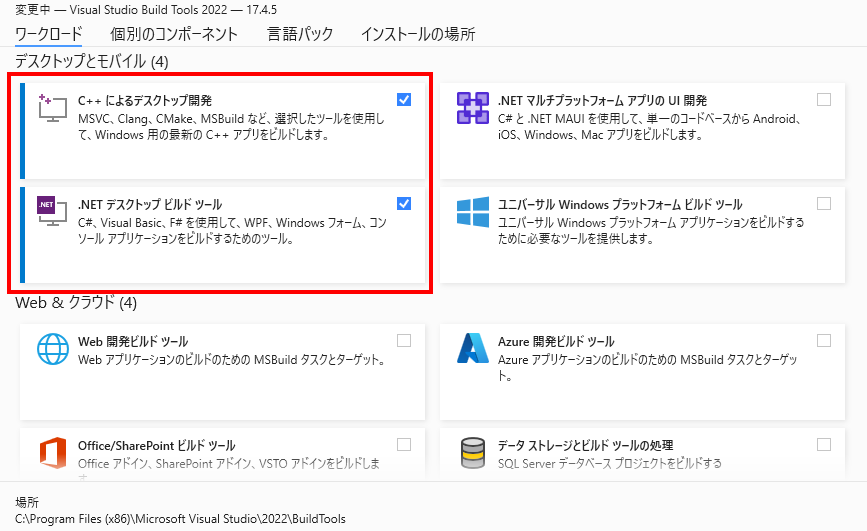Click the C++ desktop development monitor icon
The width and height of the screenshot is (867, 531).
pos(53,107)
